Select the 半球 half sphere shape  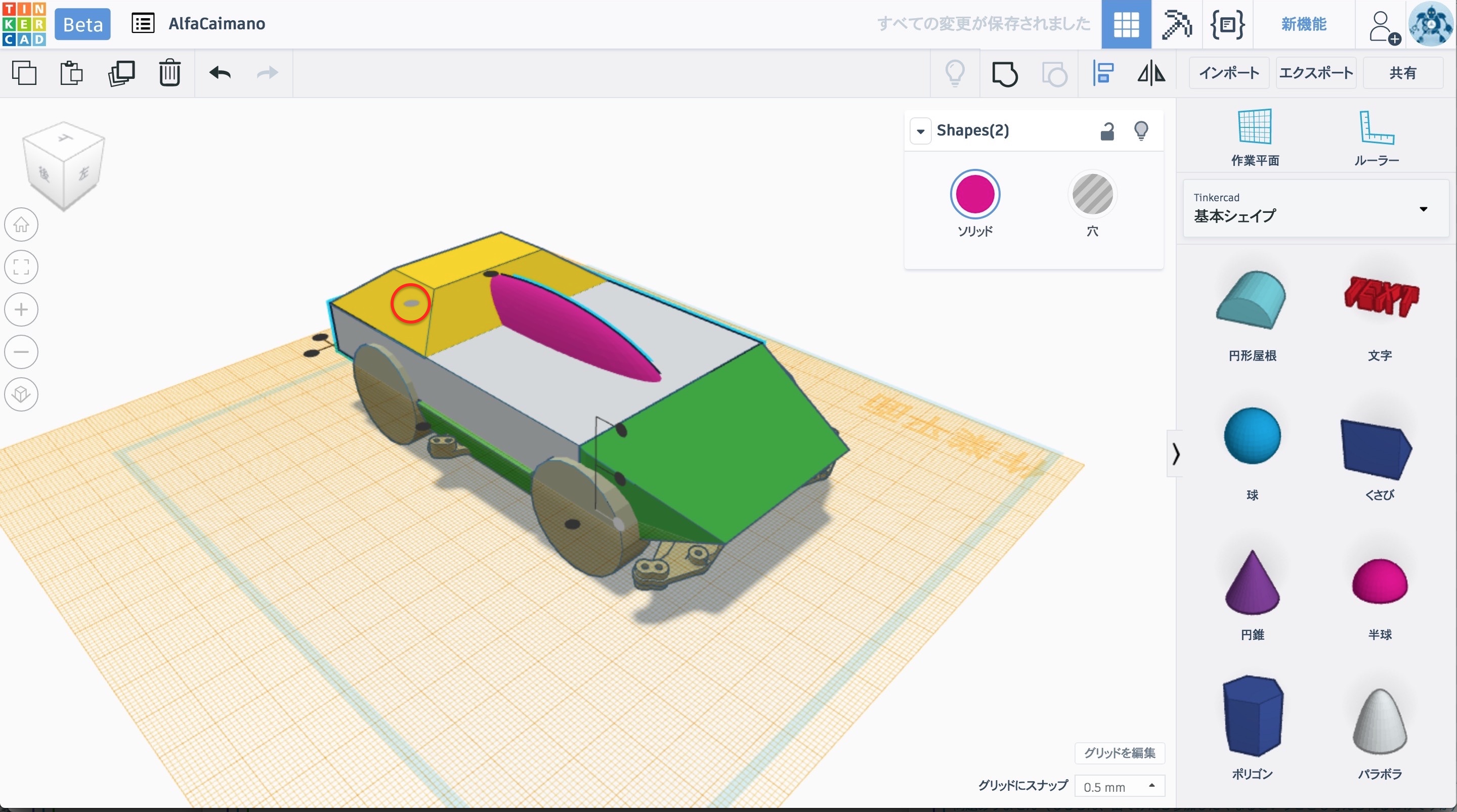pos(1379,582)
